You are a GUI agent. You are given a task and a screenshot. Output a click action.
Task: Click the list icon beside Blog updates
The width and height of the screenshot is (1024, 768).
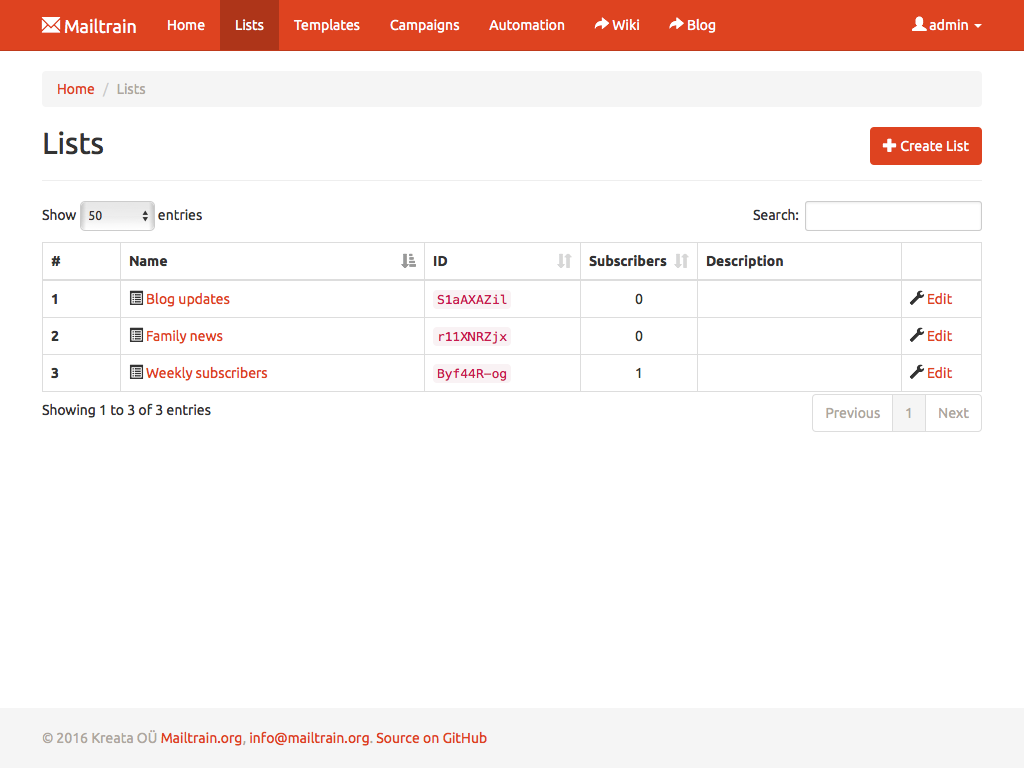(137, 298)
